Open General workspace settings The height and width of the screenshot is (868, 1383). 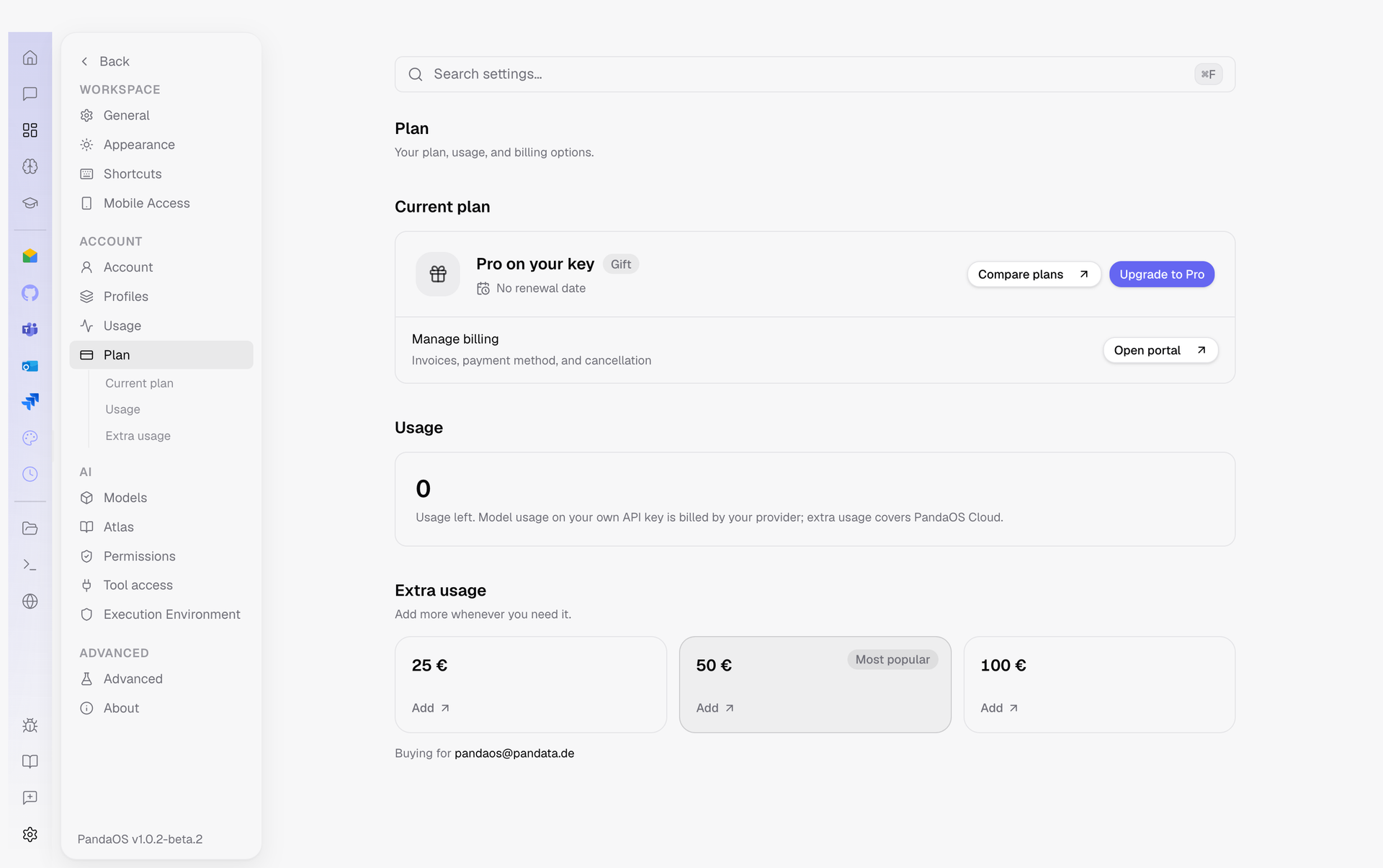coord(161,115)
